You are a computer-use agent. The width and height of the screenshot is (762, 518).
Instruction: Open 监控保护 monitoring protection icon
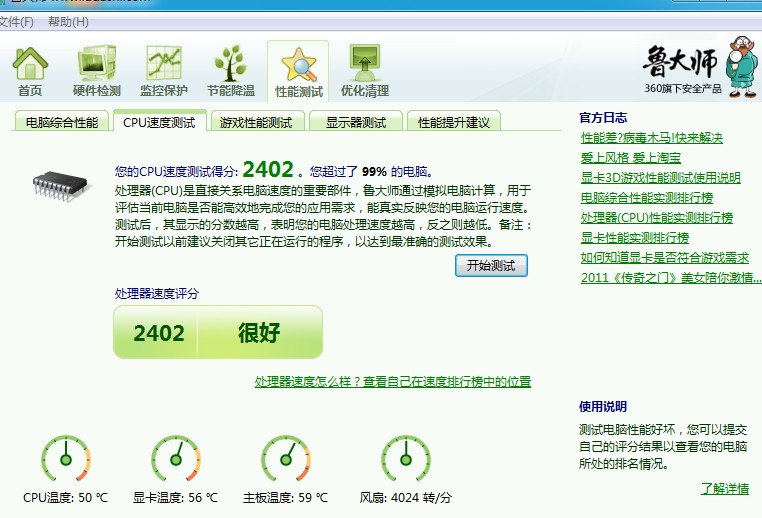164,71
